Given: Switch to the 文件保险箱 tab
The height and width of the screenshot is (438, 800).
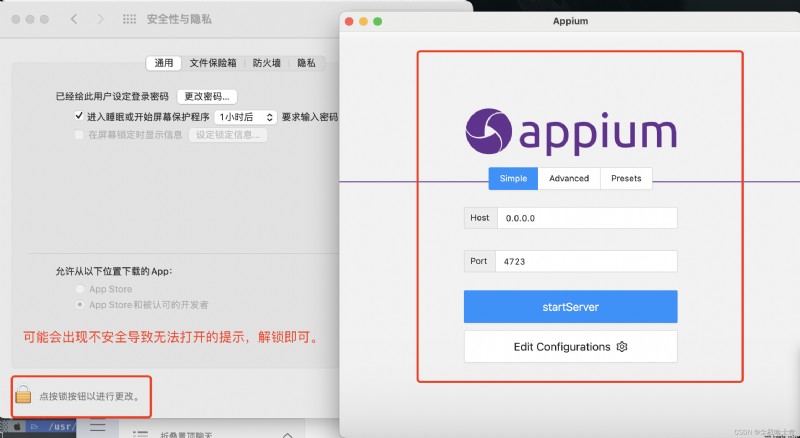Looking at the screenshot, I should 213,63.
